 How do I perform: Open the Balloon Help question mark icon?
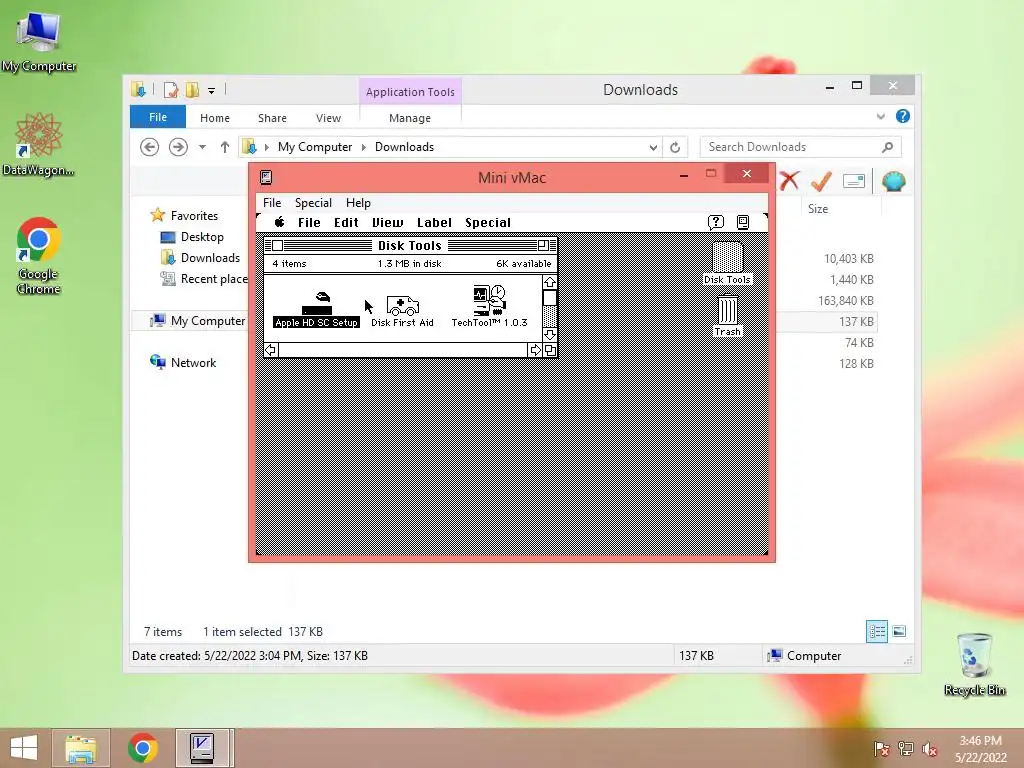716,222
